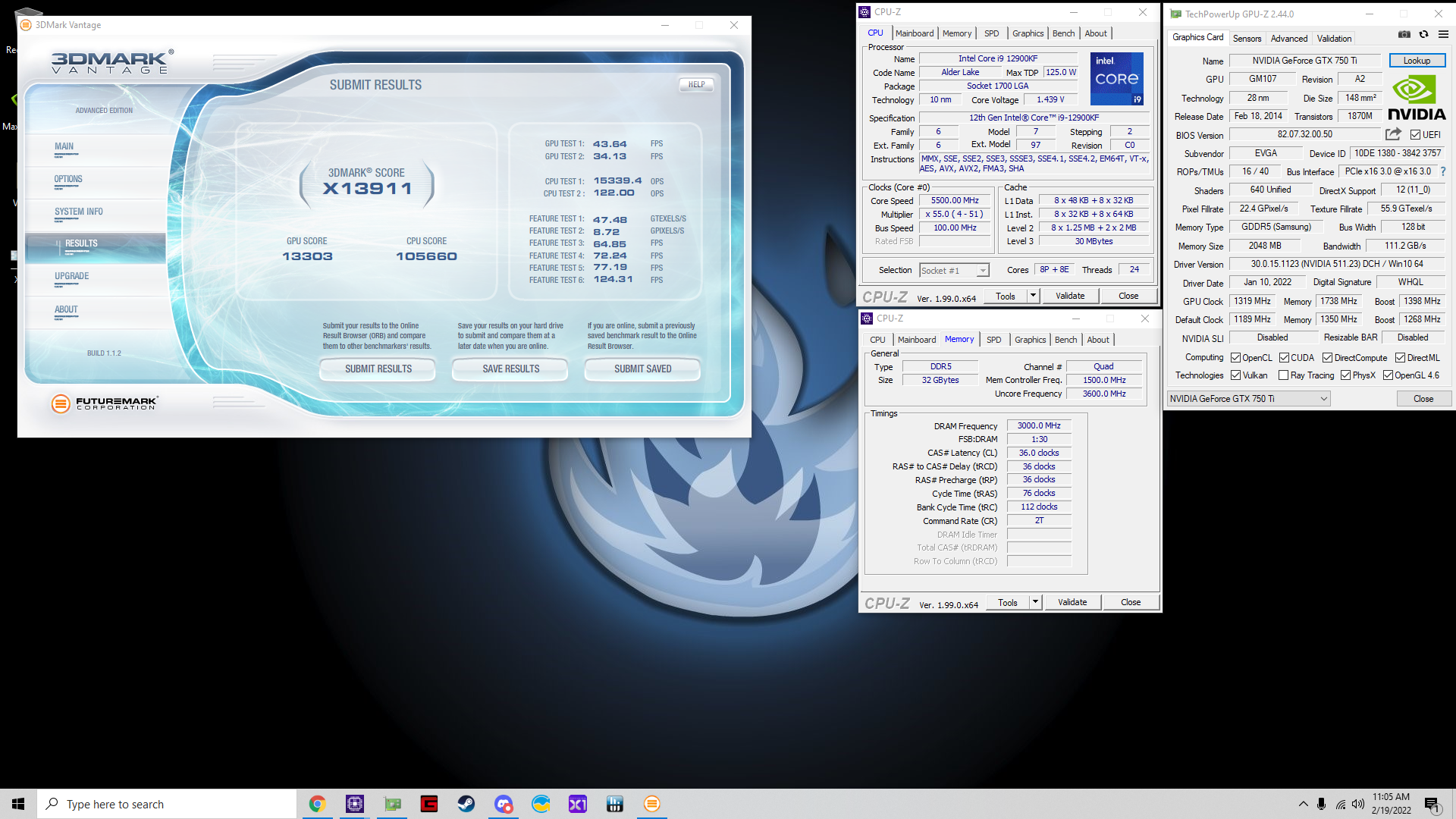Toggle the CUDA checkbox
Viewport: 1456px width, 819px height.
tap(1284, 358)
